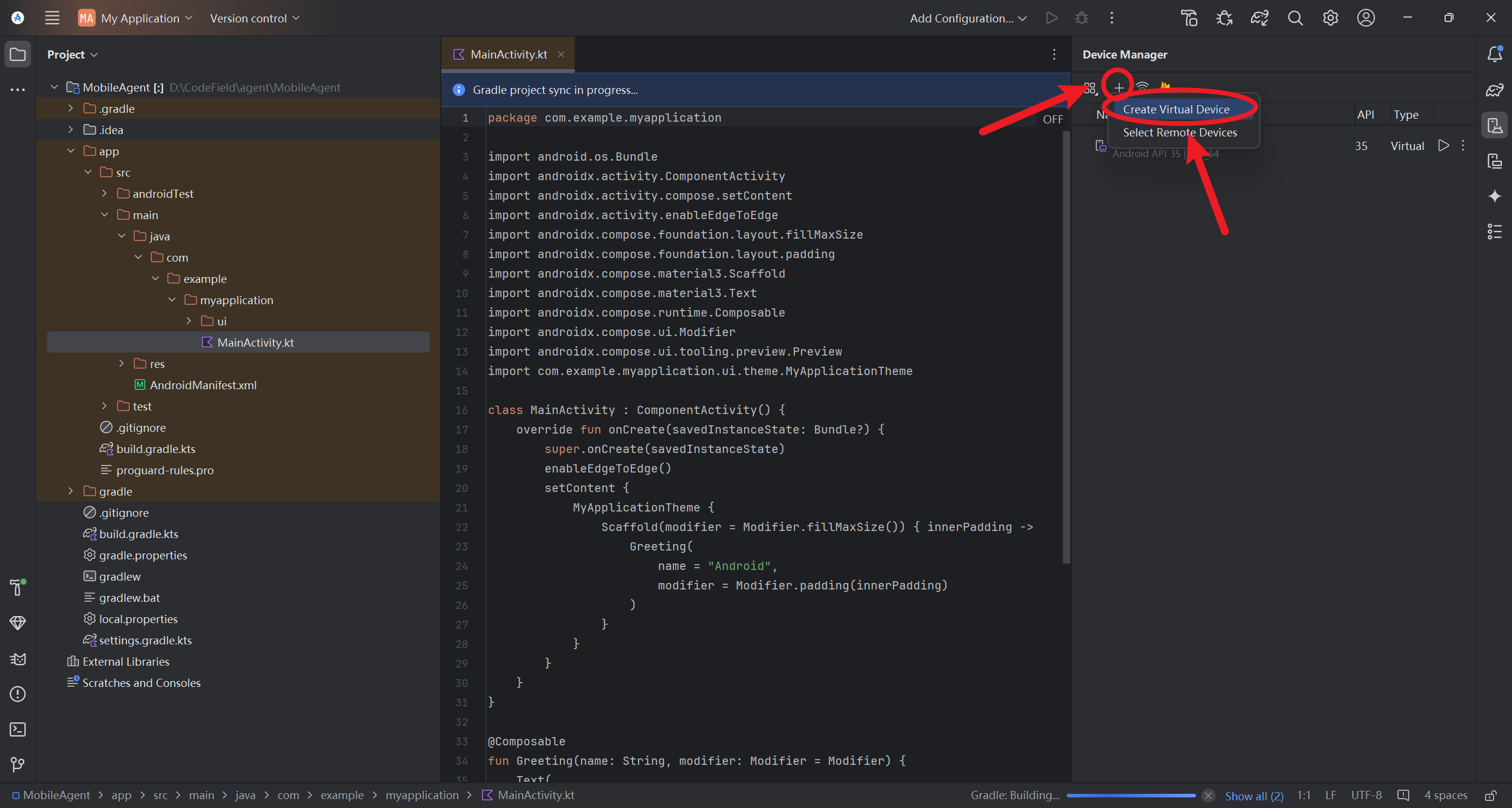Open the Project tool window icon
The image size is (1512, 808).
click(x=18, y=54)
